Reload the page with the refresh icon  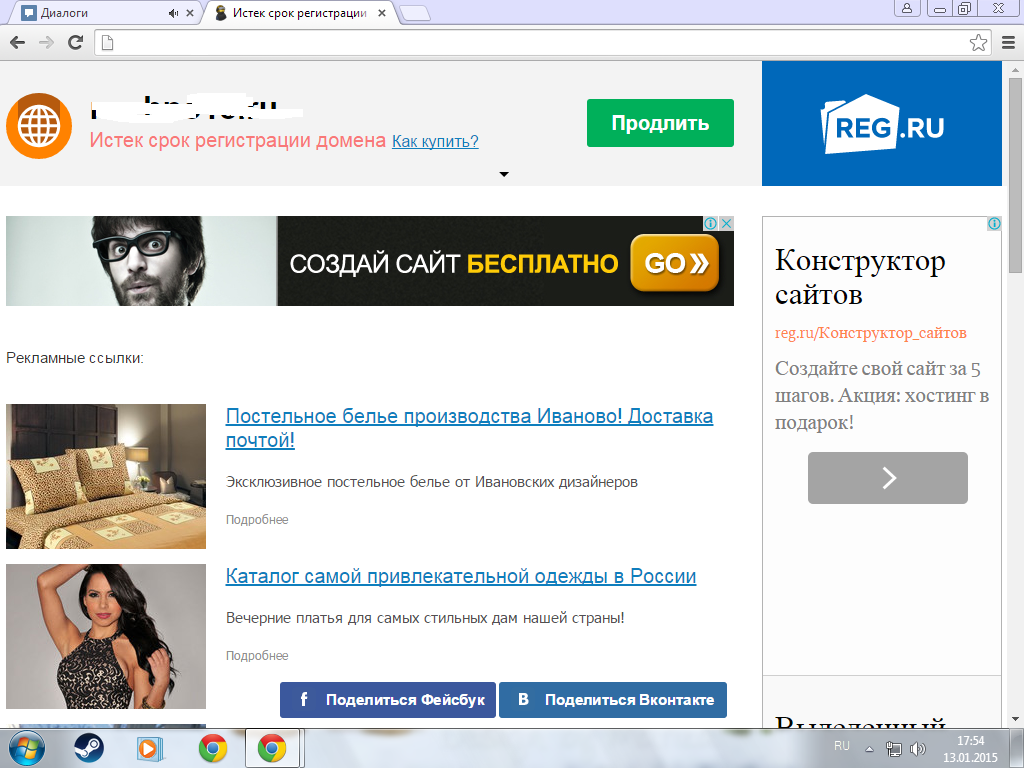click(76, 43)
